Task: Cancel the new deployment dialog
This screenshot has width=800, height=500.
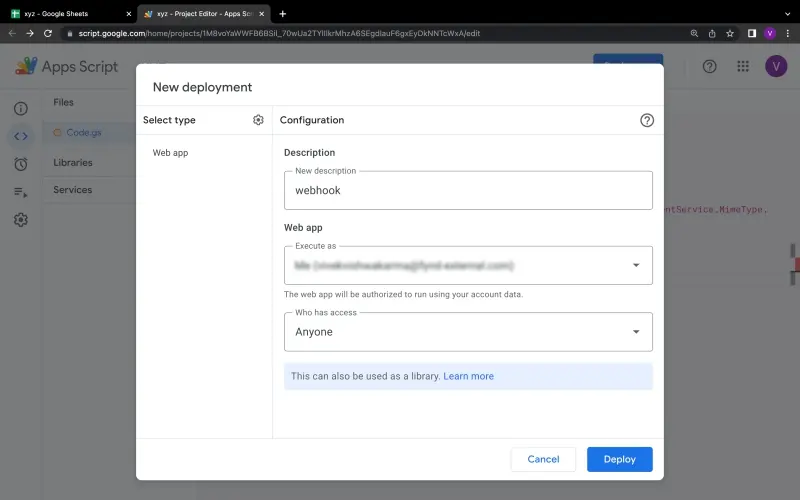Action: pos(543,459)
